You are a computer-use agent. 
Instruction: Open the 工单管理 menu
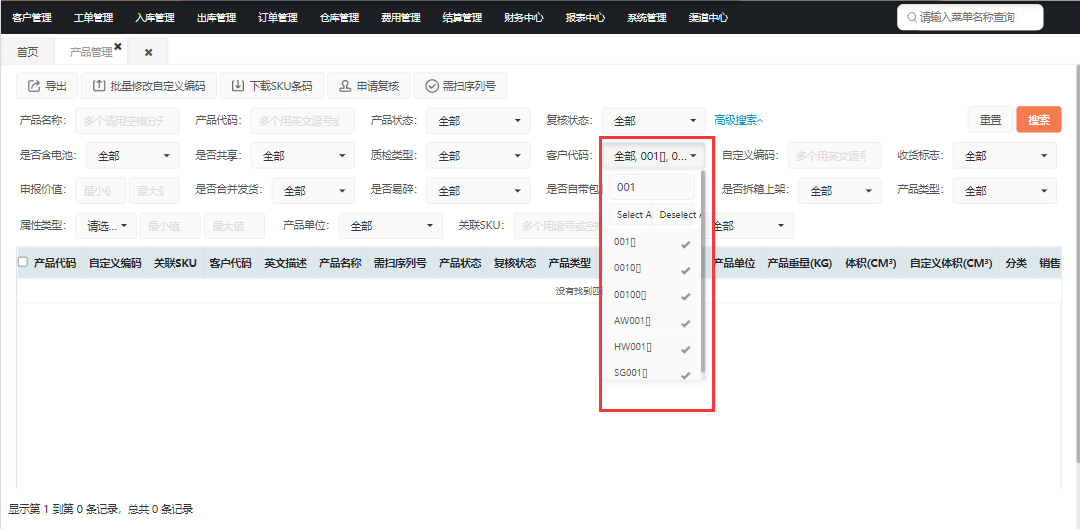(x=94, y=17)
